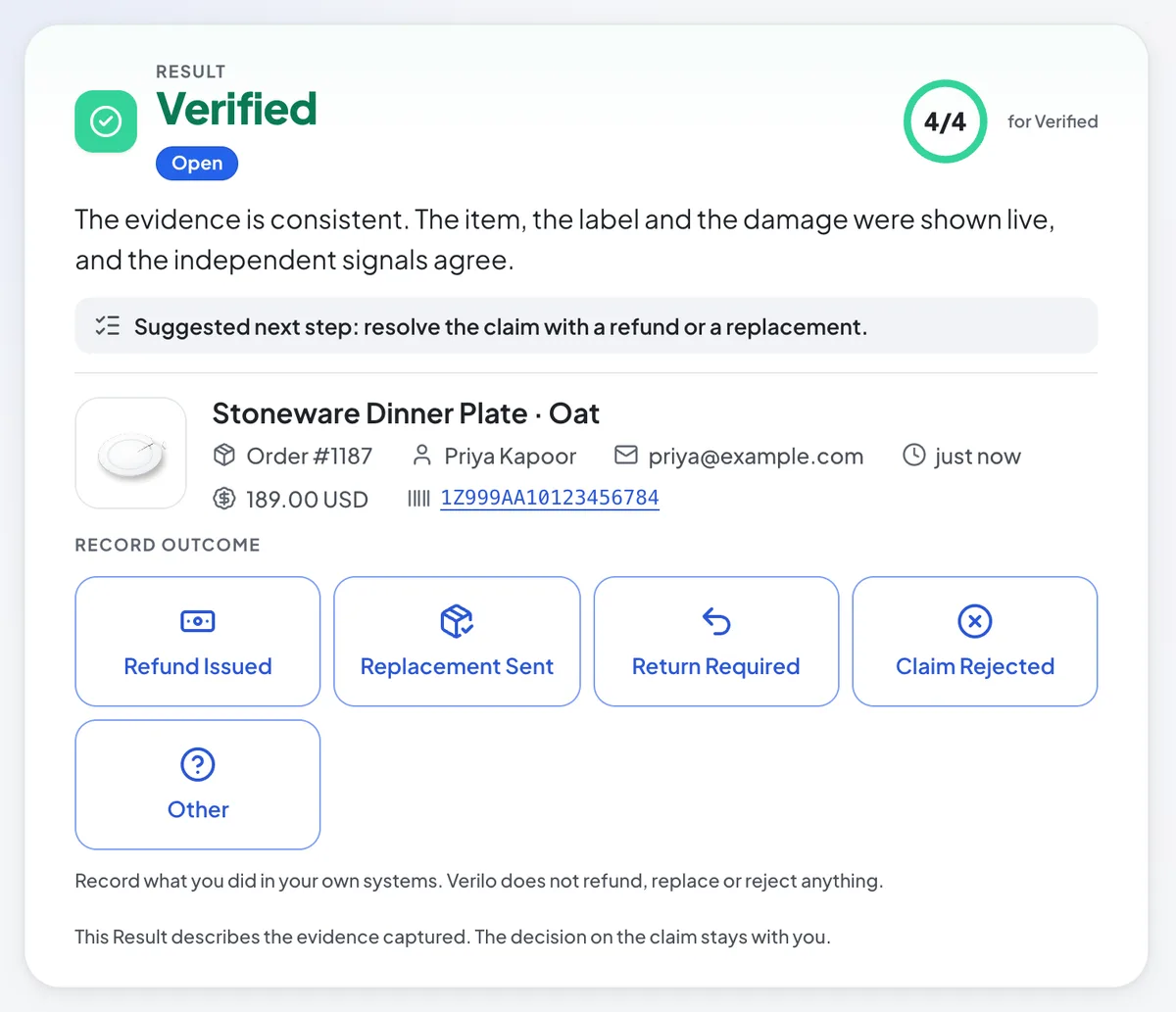Click the Stoneware Dinner Plate · Oat title
The image size is (1176, 1012).
pos(406,413)
